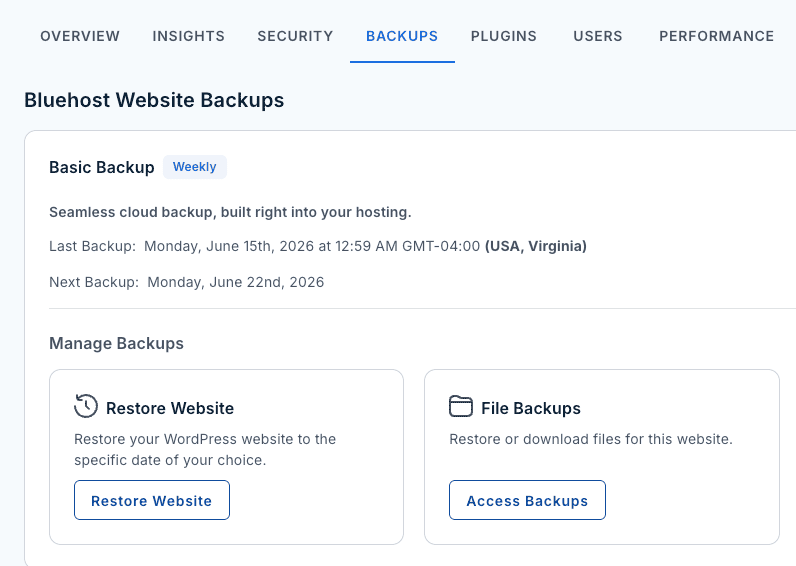Click the Bluehost Website Backups title
The image size is (796, 566).
point(154,100)
